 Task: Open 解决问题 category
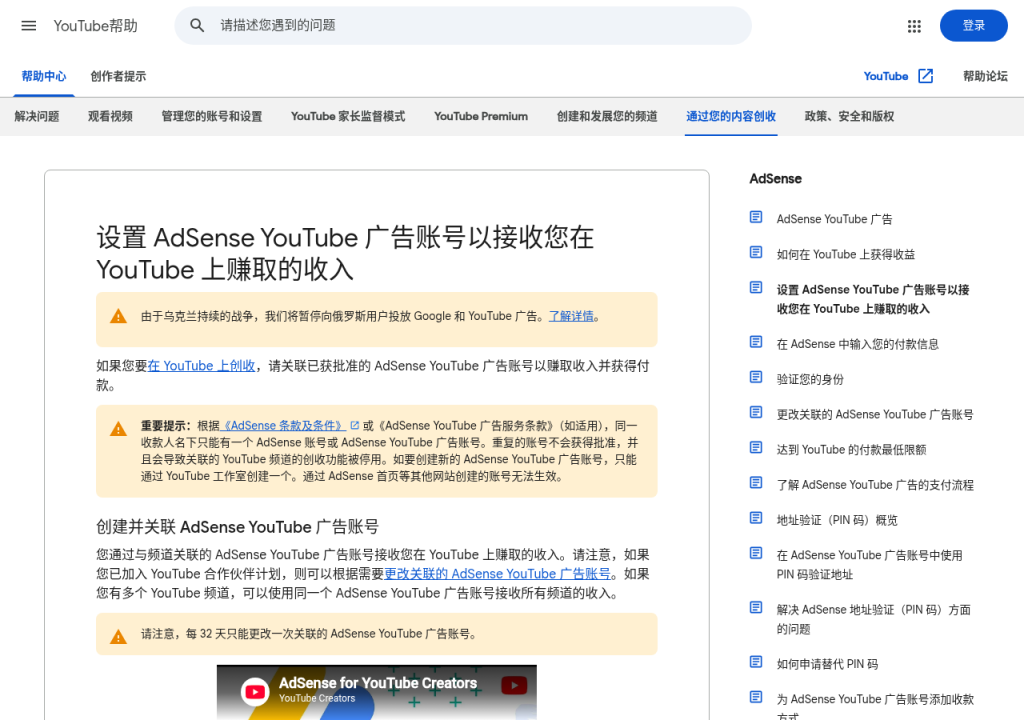(x=37, y=116)
